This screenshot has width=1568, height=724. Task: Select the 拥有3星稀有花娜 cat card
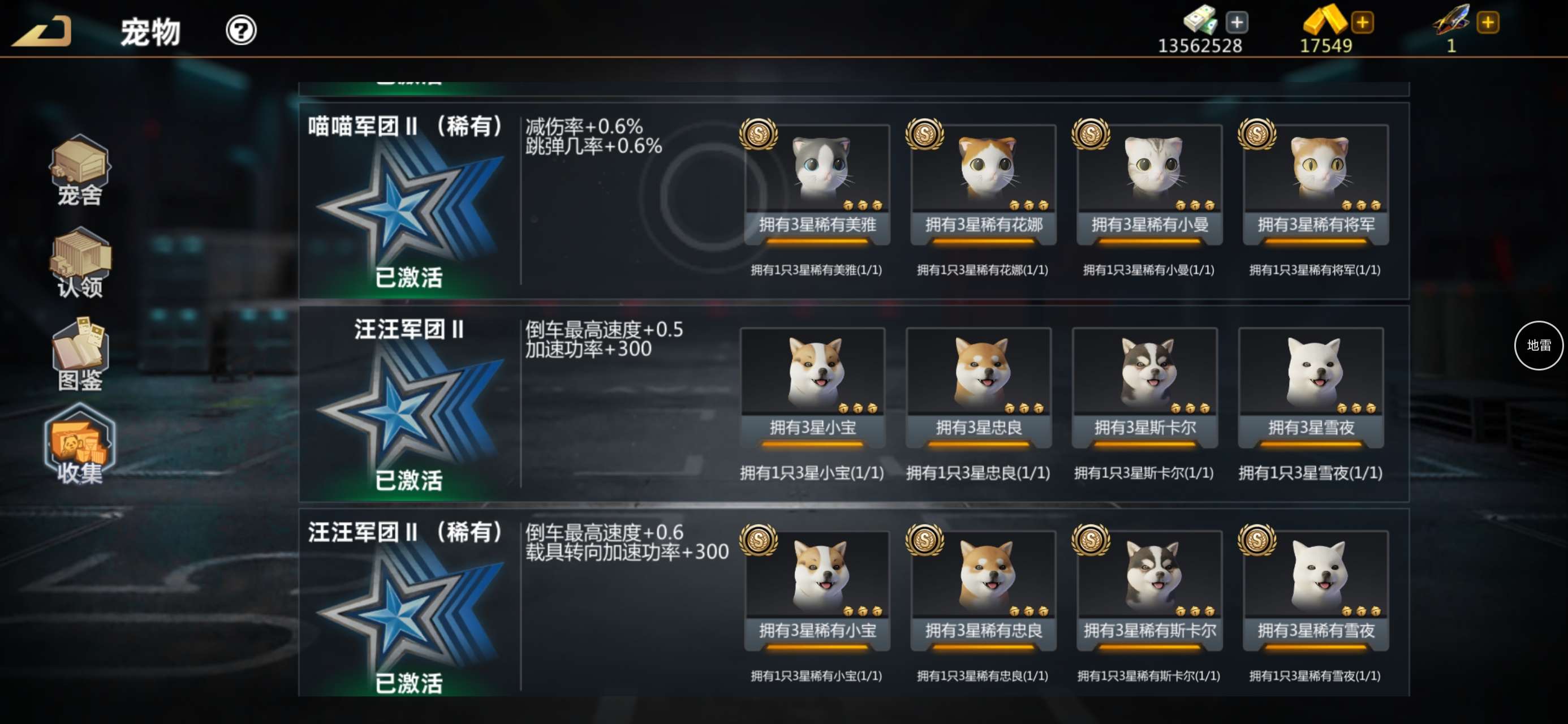click(x=983, y=184)
